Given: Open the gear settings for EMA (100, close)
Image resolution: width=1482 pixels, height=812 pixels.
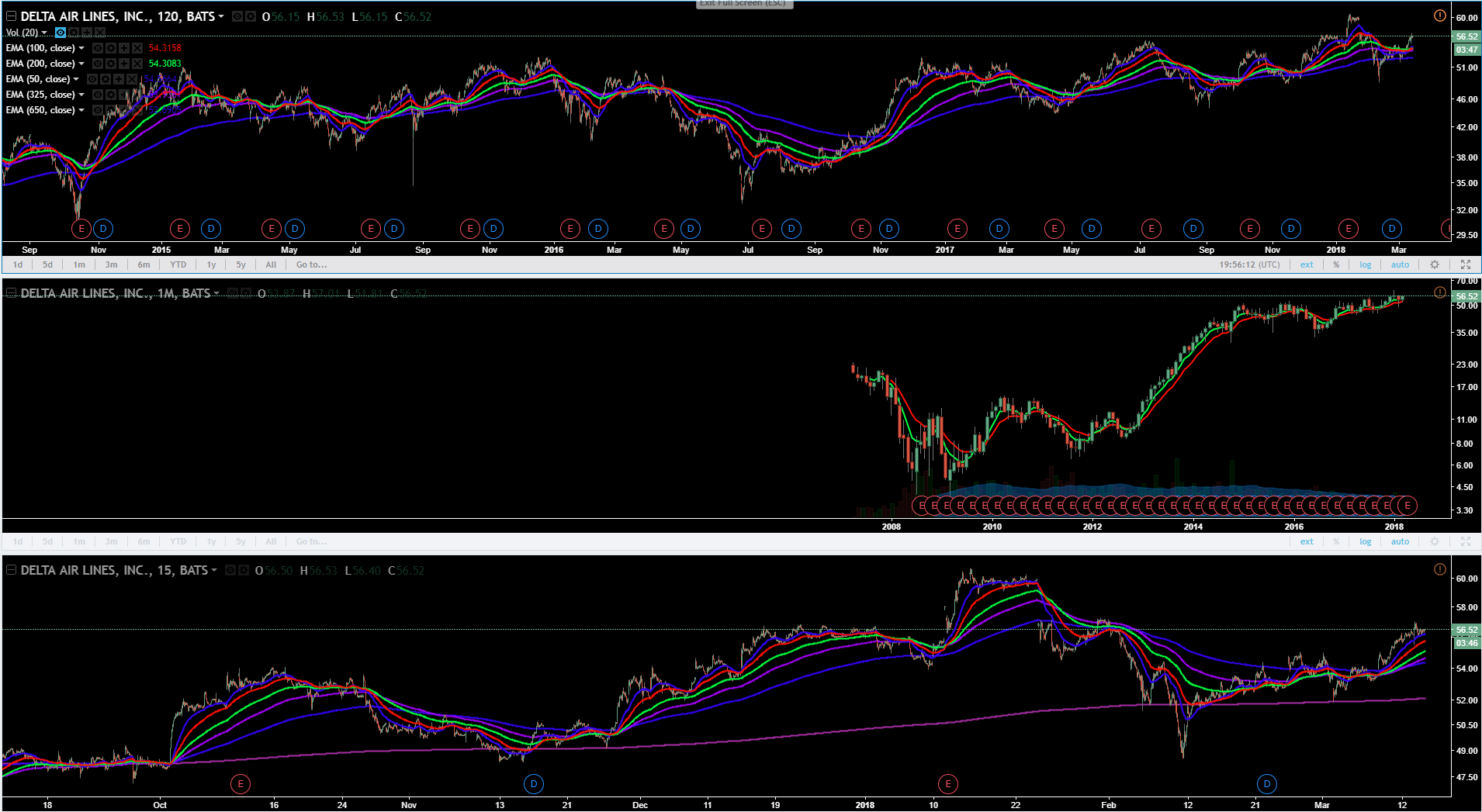Looking at the screenshot, I should tap(111, 48).
